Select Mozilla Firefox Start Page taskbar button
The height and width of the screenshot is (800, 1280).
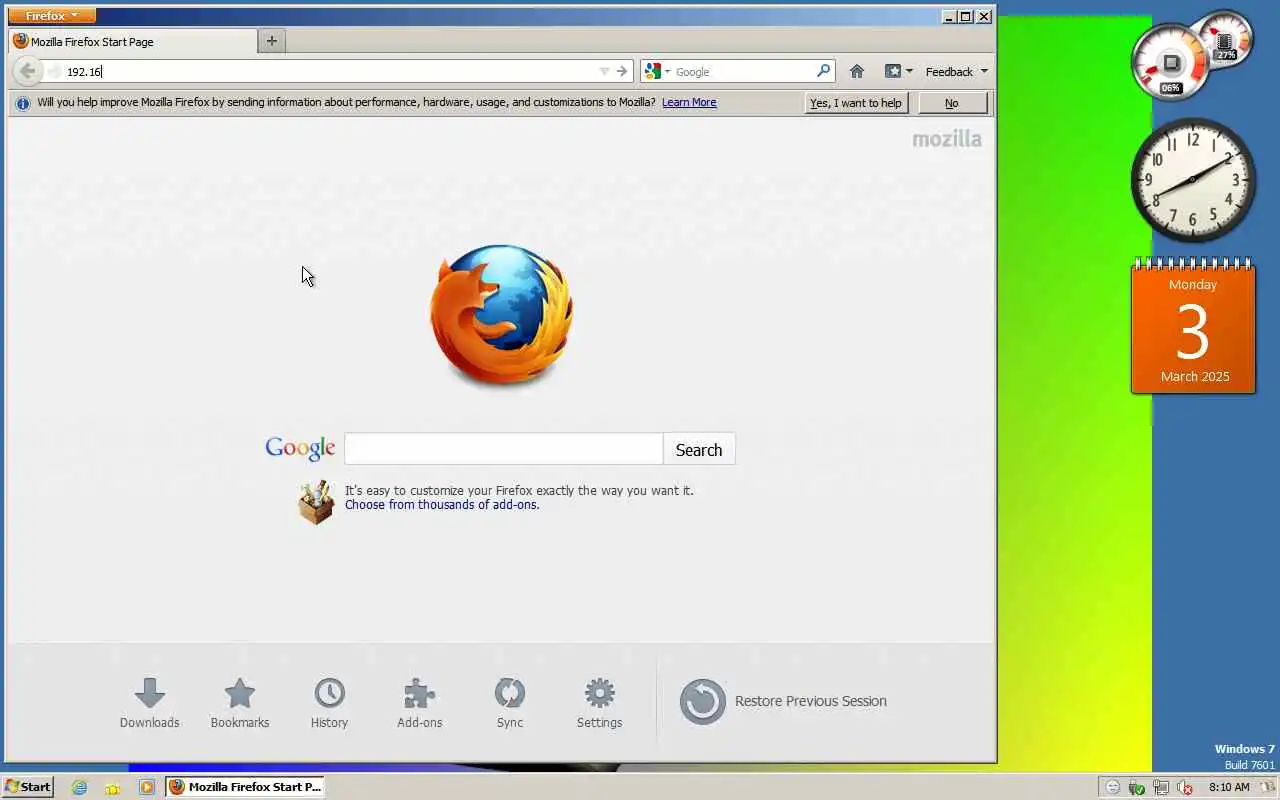(246, 787)
